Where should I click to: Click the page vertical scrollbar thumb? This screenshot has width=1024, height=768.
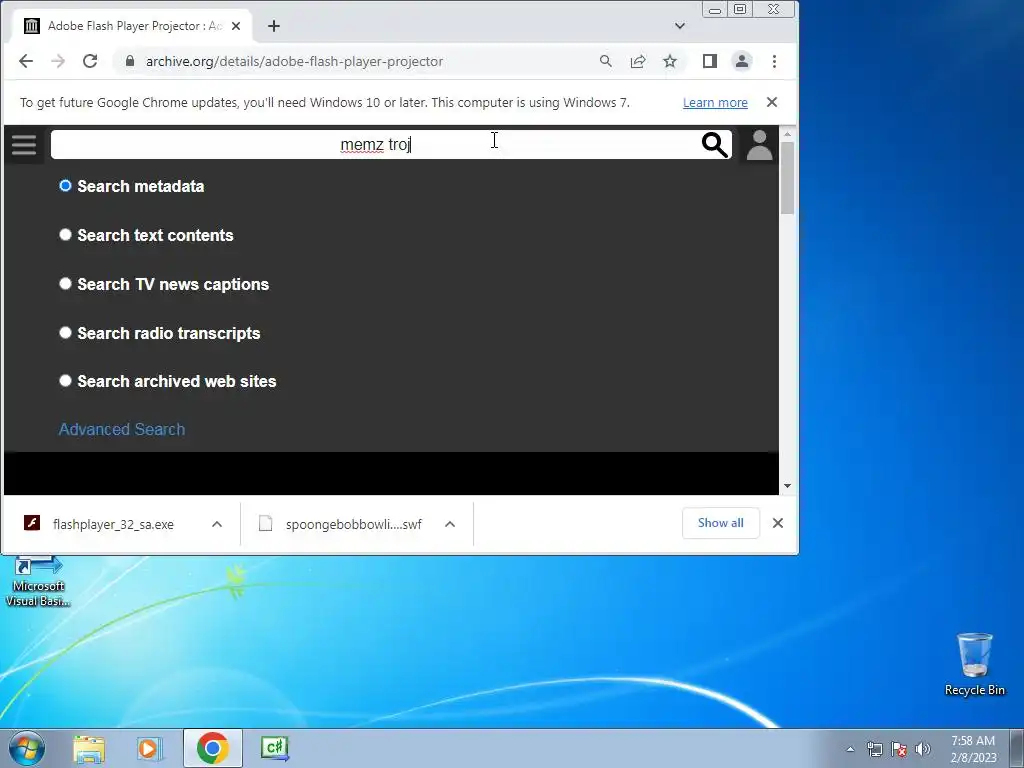(x=787, y=178)
